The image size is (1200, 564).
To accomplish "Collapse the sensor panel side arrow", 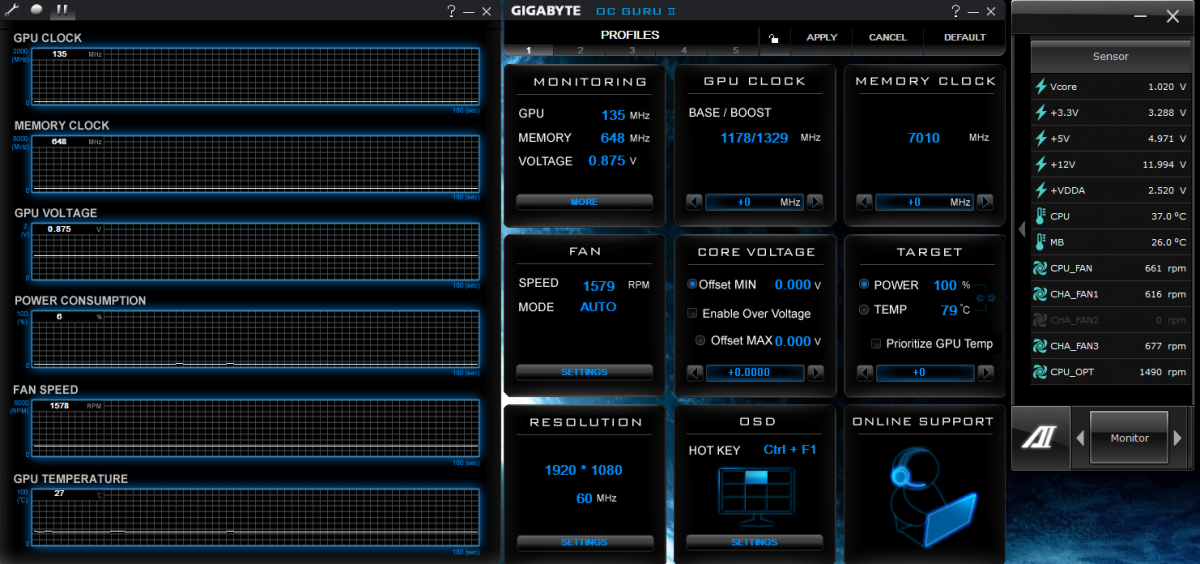I will click(1021, 229).
